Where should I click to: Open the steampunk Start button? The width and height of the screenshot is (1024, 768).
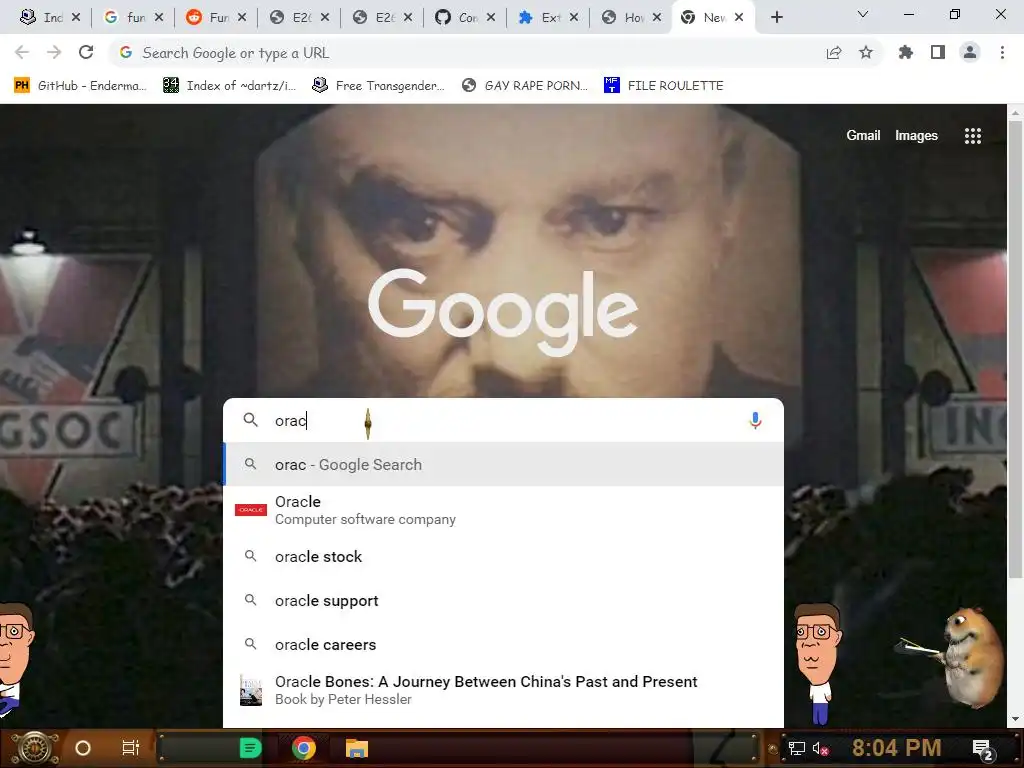(x=35, y=748)
